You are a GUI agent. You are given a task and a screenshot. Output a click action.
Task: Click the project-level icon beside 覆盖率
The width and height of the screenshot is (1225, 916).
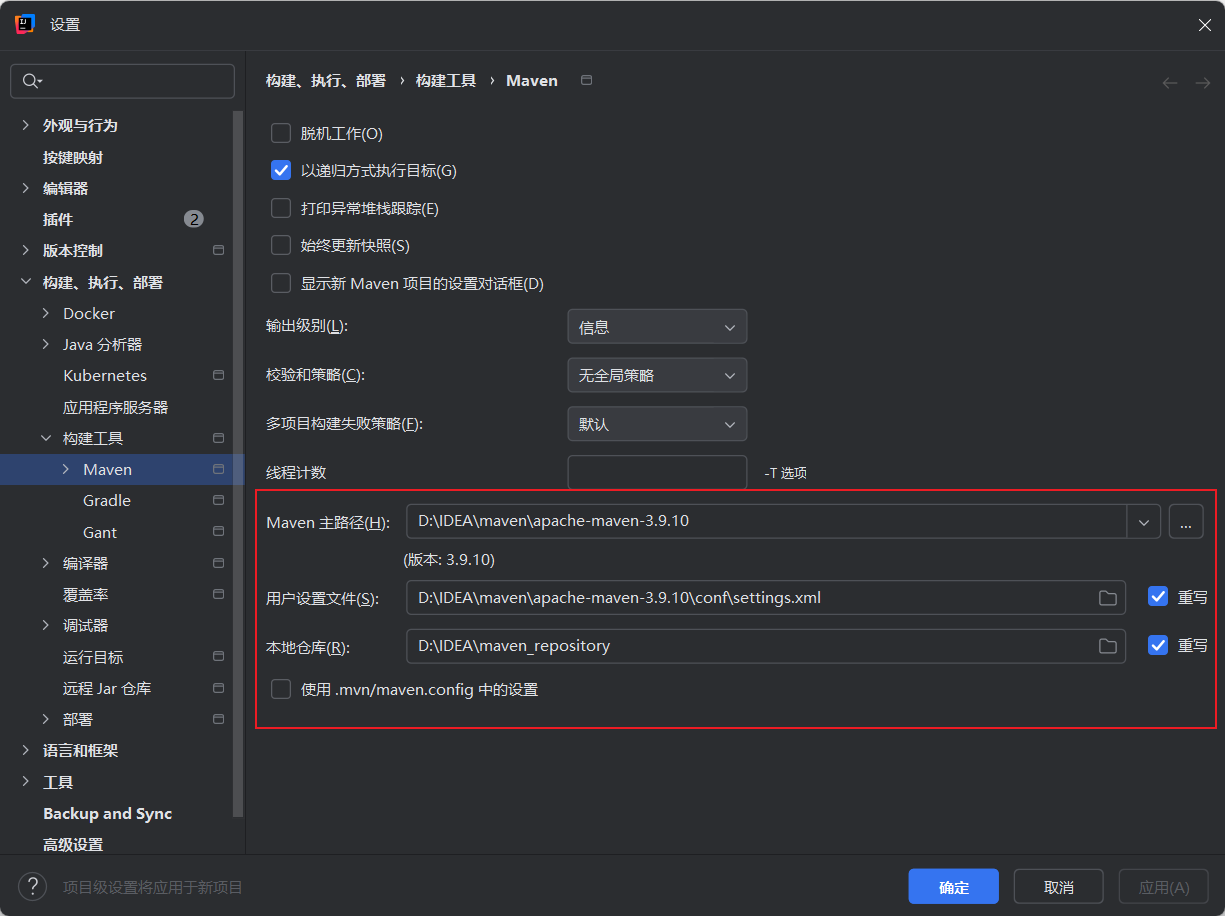(218, 594)
